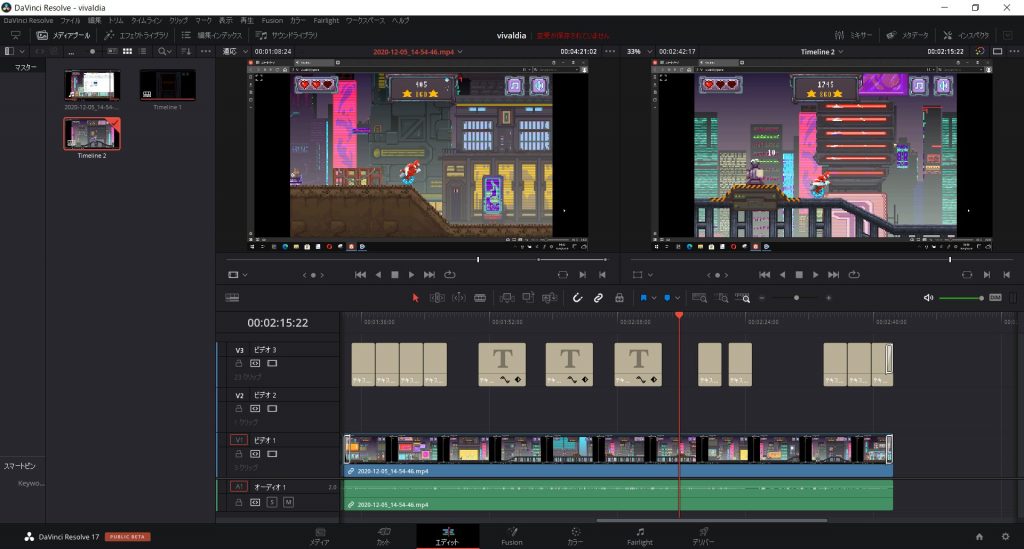Toggle the DIM audio button
This screenshot has width=1024, height=549.
click(995, 298)
